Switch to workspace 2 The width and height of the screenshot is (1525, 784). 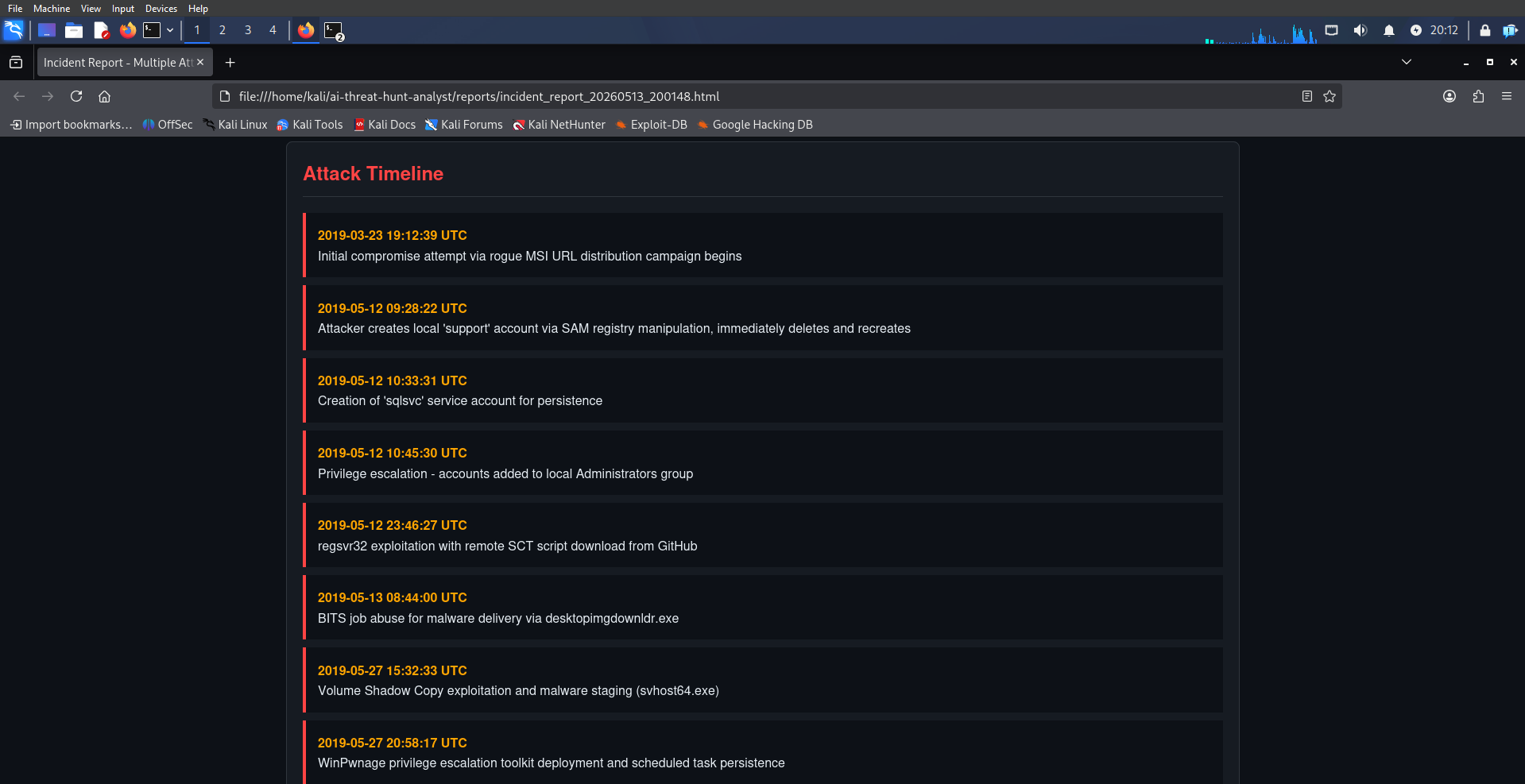223,30
